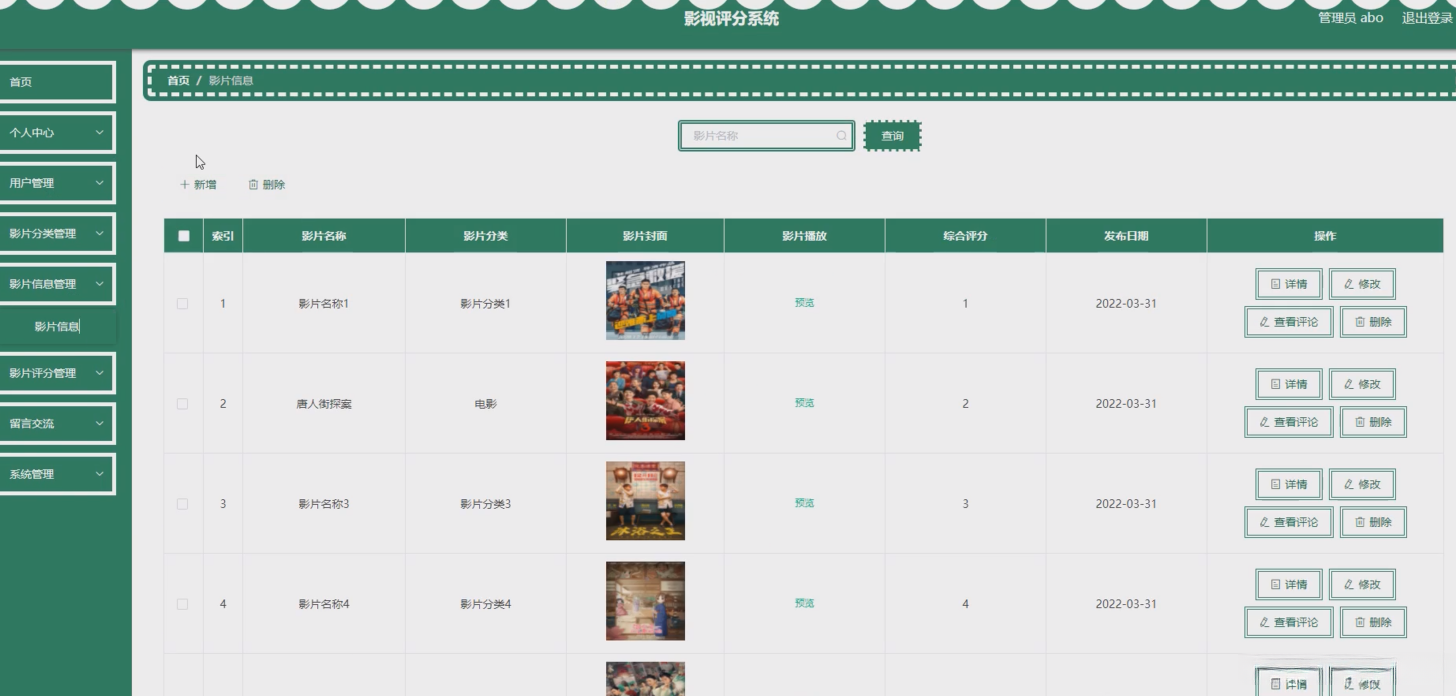Screen dimensions: 1456x696
Task: Collapse the 影片信息管理 sidebar menu
Action: click(x=56, y=284)
